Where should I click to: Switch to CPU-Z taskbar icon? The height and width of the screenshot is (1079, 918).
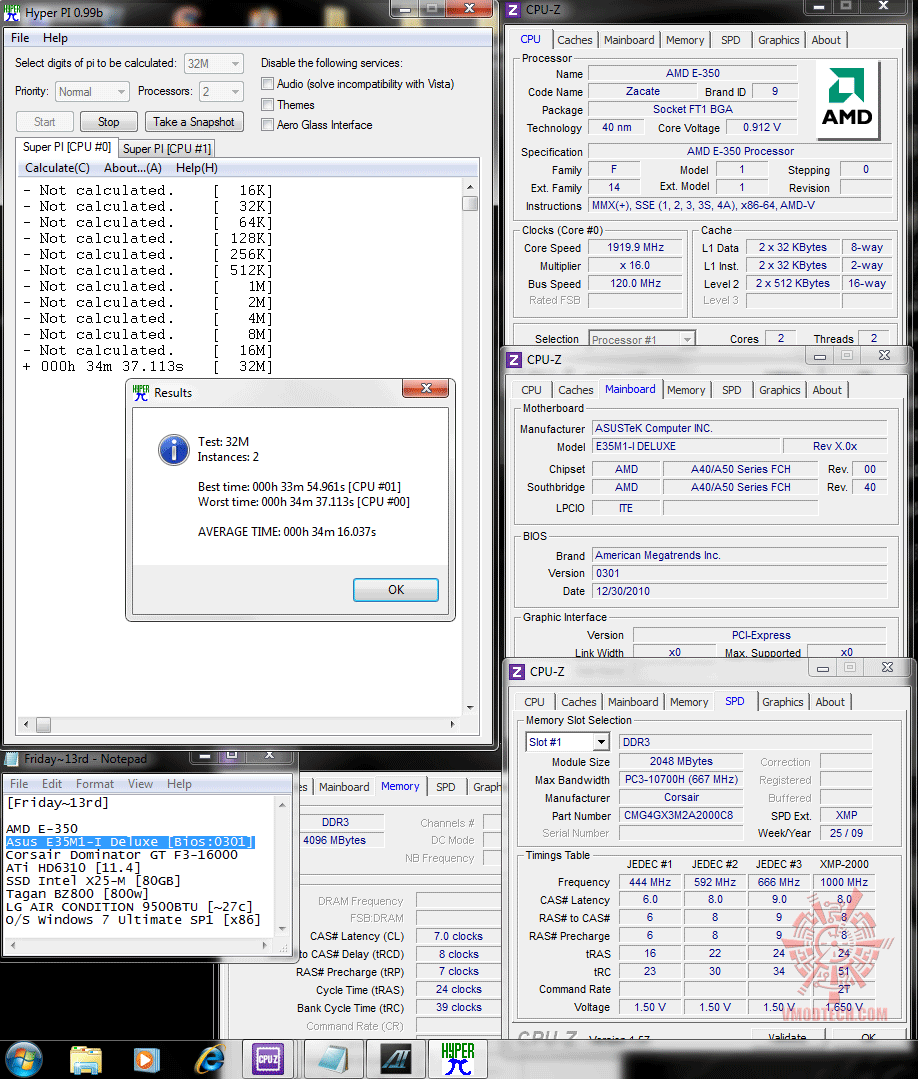pyautogui.click(x=267, y=1060)
